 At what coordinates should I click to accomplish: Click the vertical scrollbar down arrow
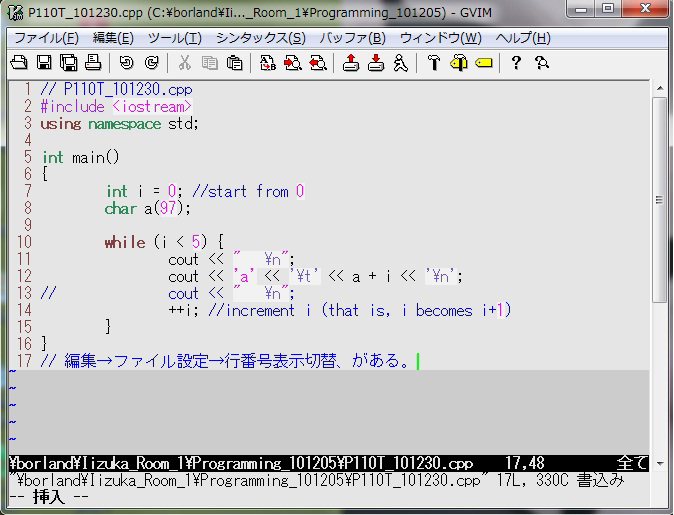[x=660, y=464]
